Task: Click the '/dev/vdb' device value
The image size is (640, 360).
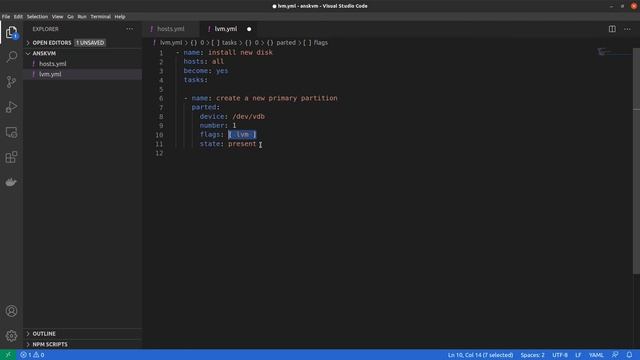Action: click(x=249, y=117)
